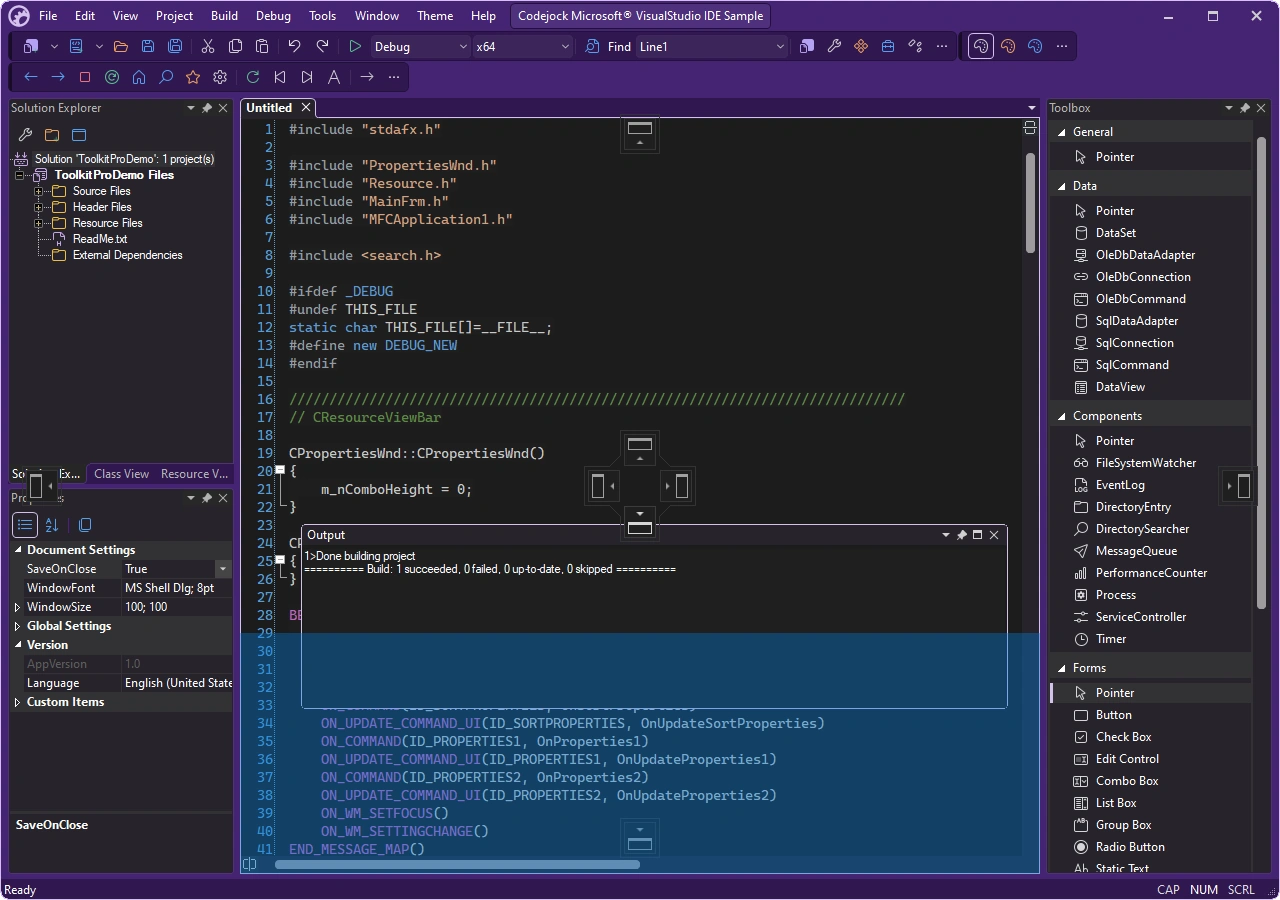Click the Copy icon in the toolbar
Image resolution: width=1280 pixels, height=900 pixels.
pyautogui.click(x=235, y=46)
